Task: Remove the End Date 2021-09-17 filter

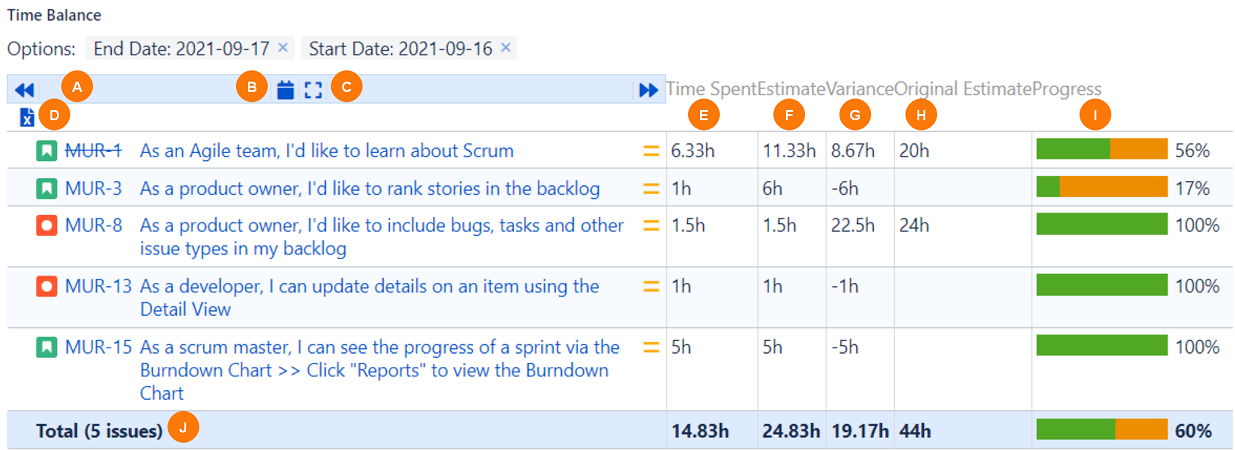Action: click(283, 48)
